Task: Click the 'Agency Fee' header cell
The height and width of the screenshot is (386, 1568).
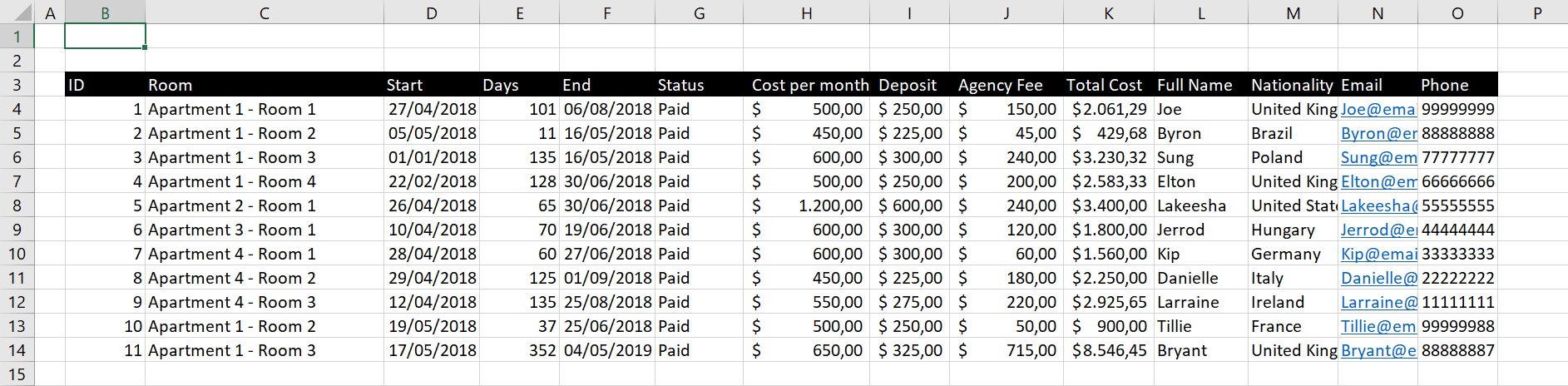Action: tap(1007, 85)
